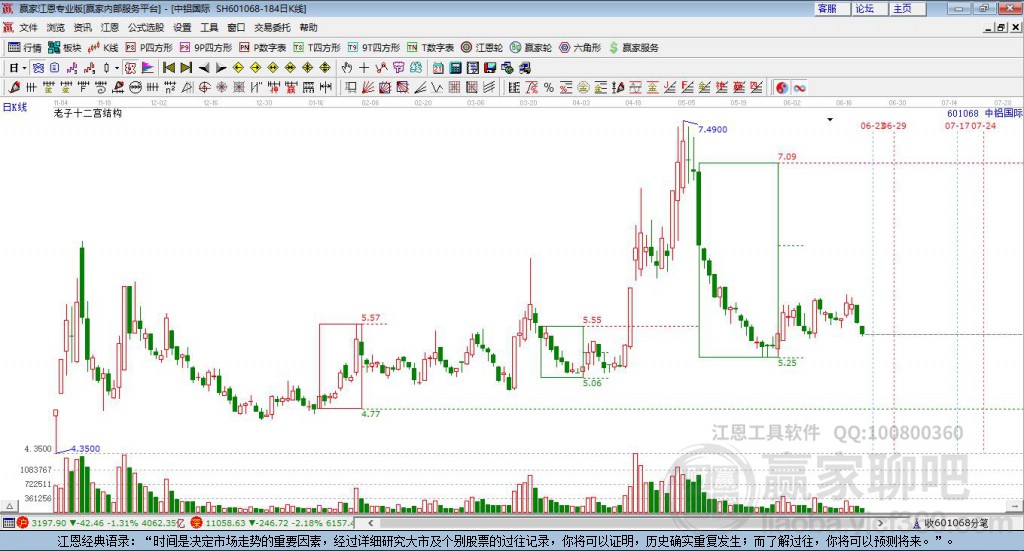The height and width of the screenshot is (551, 1024).
Task: Select the red circular target tool
Action: click(x=204, y=87)
